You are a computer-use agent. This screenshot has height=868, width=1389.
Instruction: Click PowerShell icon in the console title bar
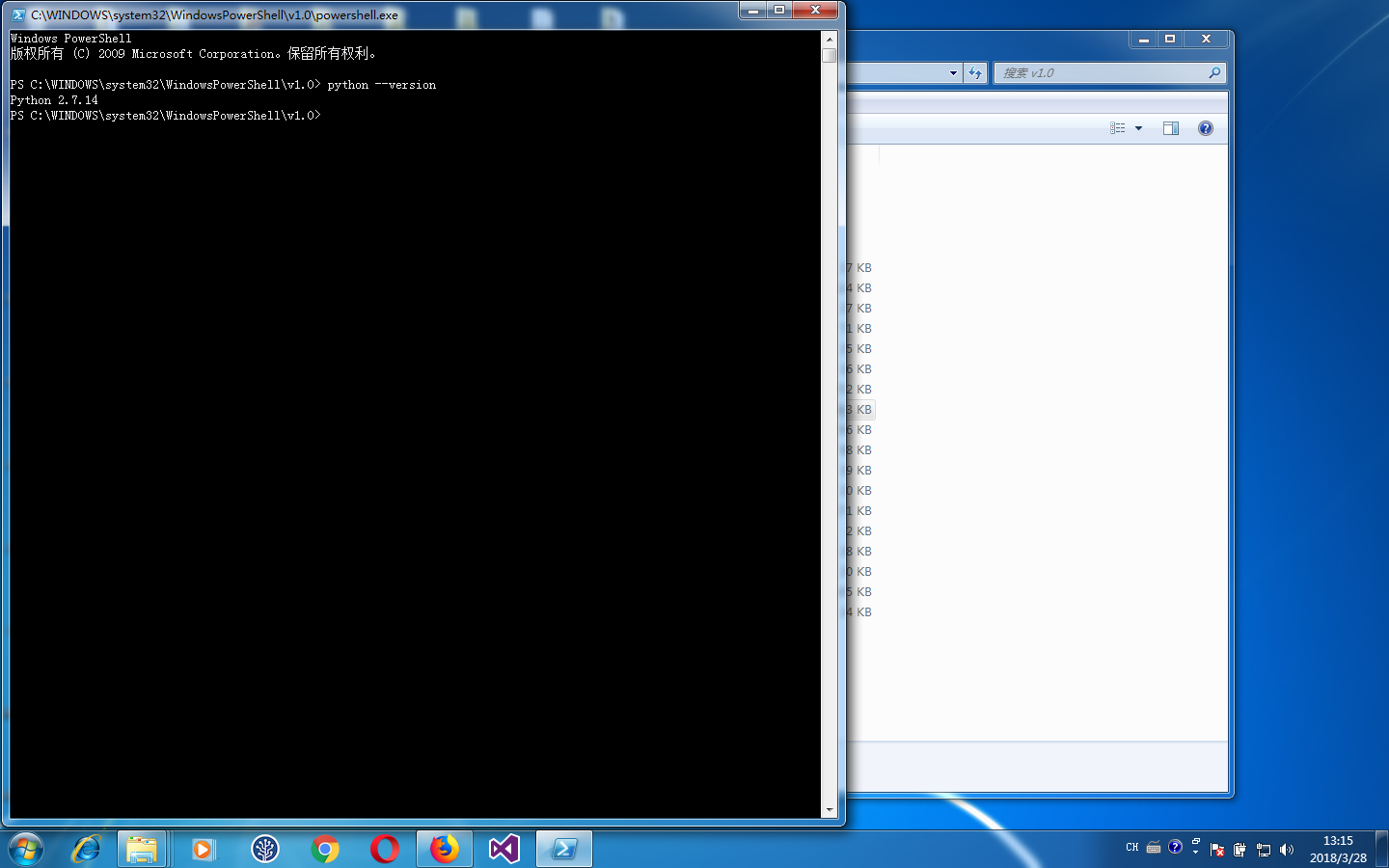point(18,15)
